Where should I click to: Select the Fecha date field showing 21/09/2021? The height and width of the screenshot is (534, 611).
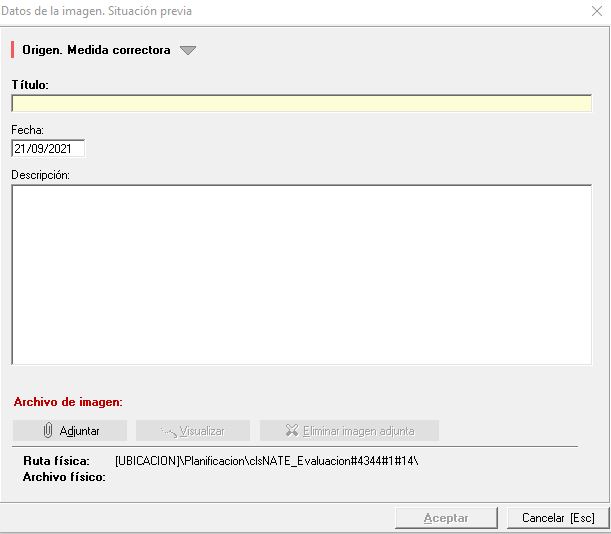[48, 149]
